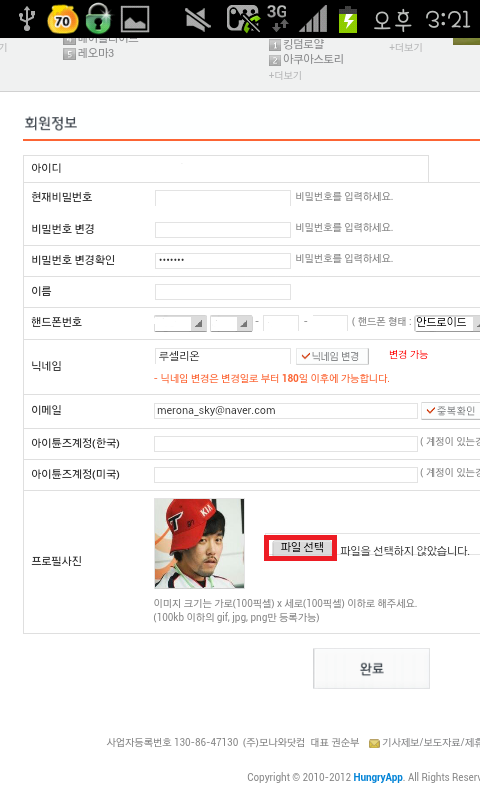Tap the envelope icon in the footer
The width and height of the screenshot is (480, 800).
pos(374,743)
